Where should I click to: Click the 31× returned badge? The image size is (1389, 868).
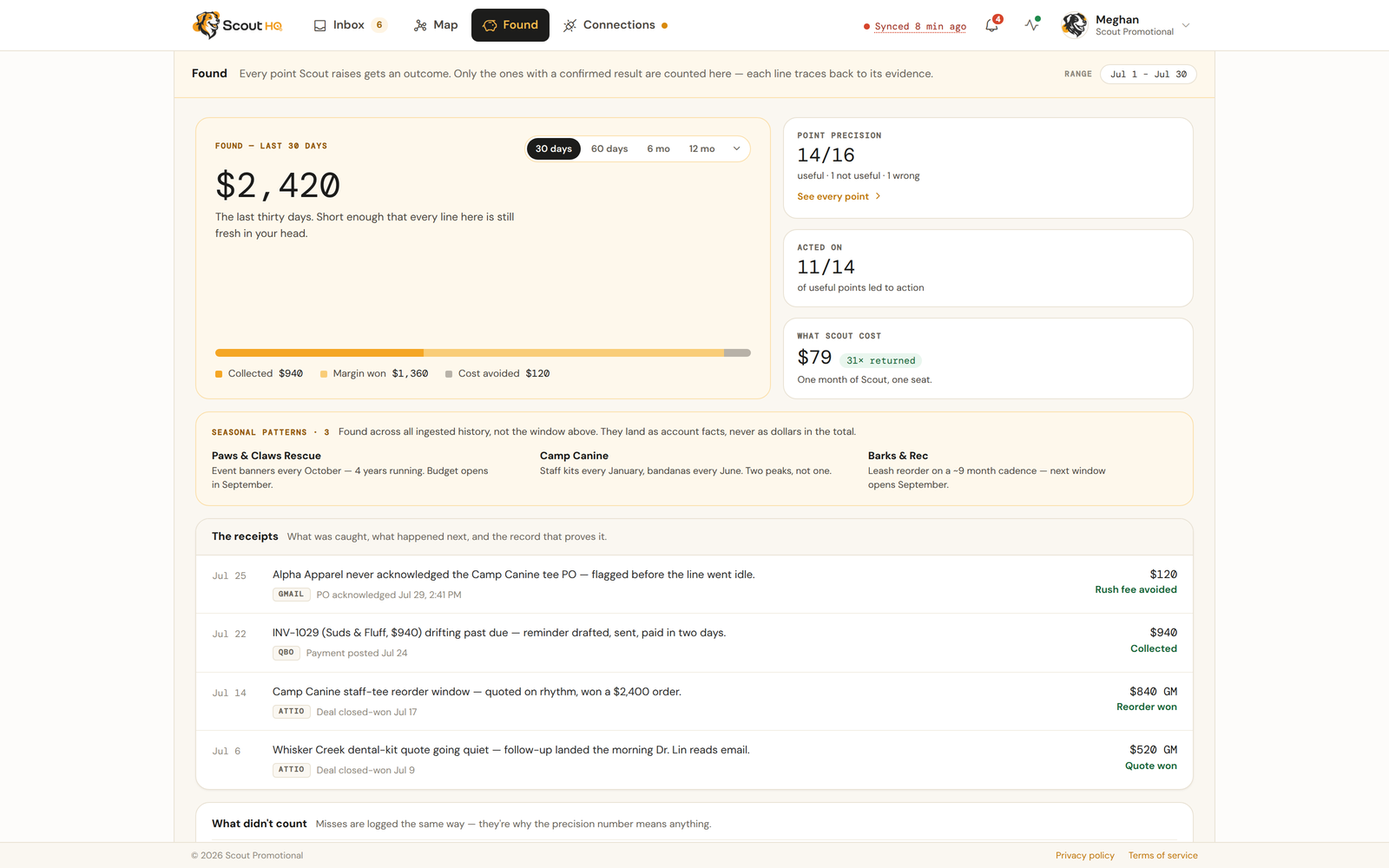click(880, 360)
